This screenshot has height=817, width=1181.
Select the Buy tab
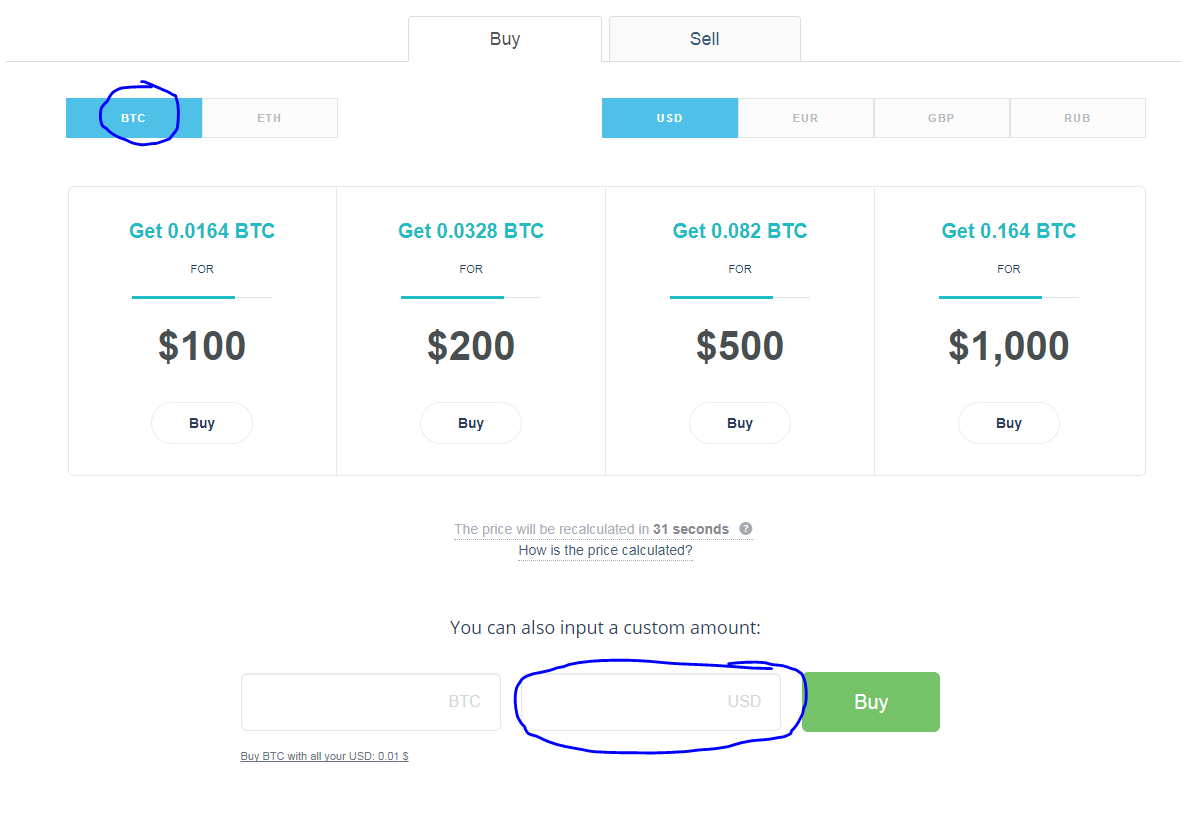(x=505, y=39)
